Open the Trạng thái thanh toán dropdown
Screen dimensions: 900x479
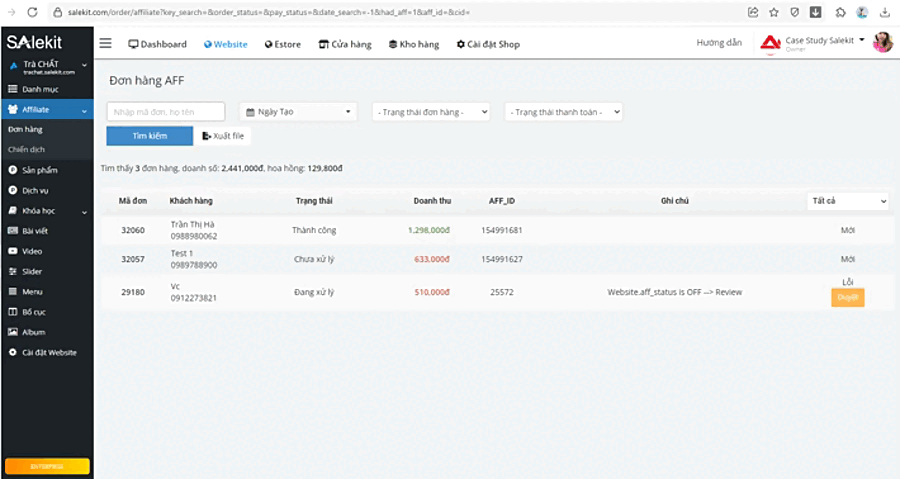click(564, 112)
